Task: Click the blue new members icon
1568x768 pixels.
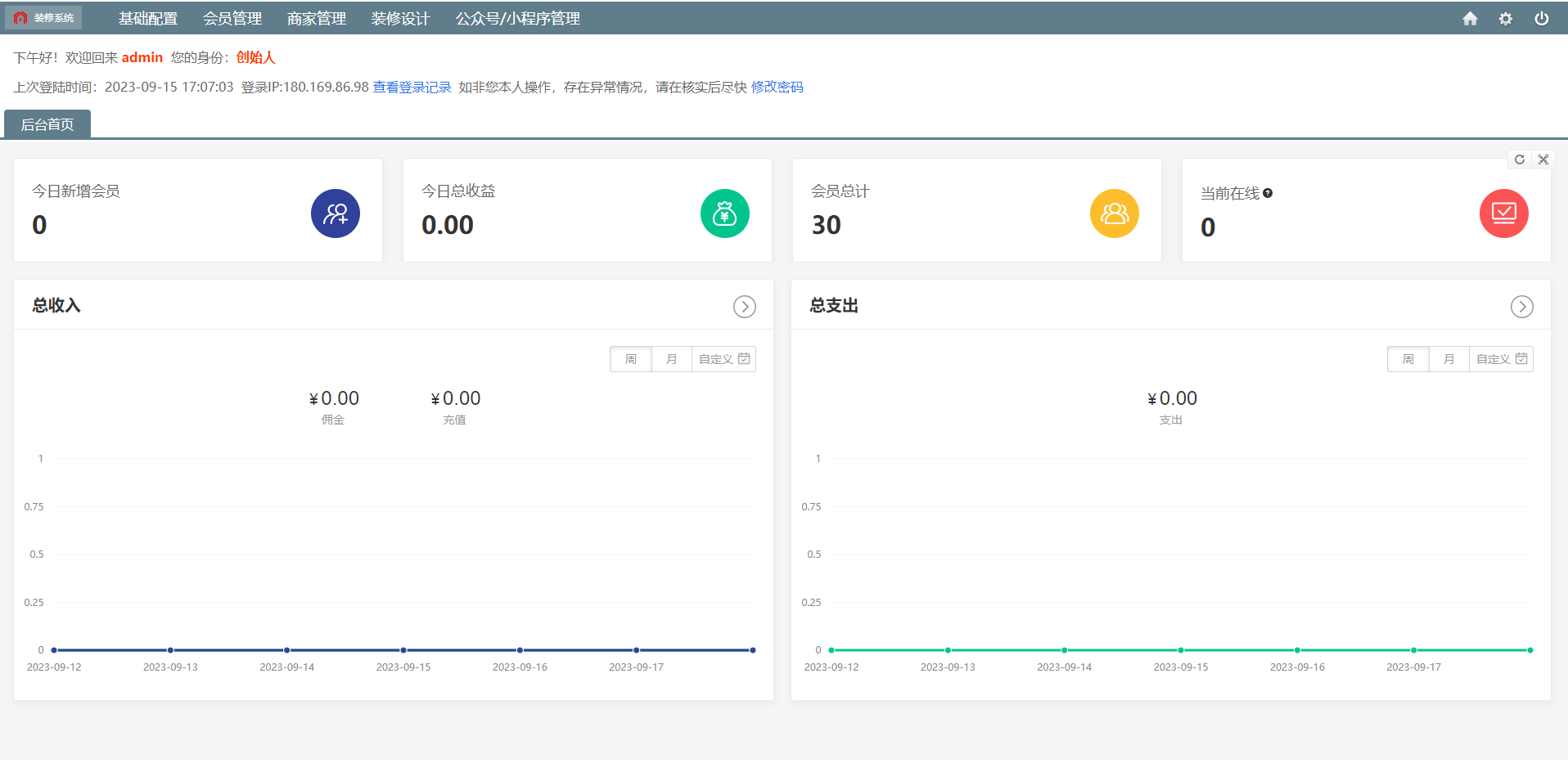Action: [x=336, y=213]
